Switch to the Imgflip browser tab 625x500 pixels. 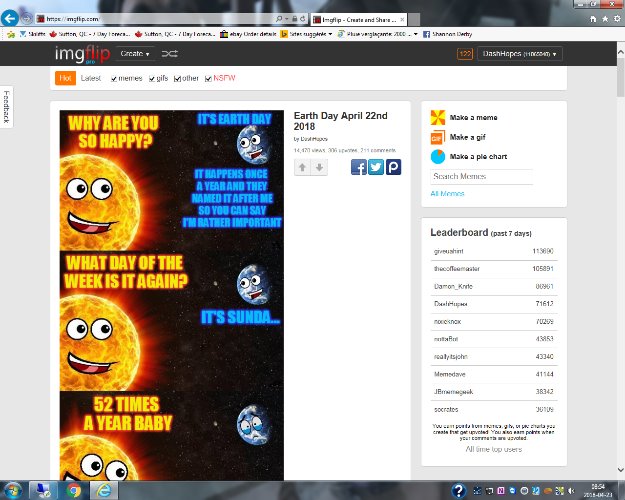click(x=359, y=19)
